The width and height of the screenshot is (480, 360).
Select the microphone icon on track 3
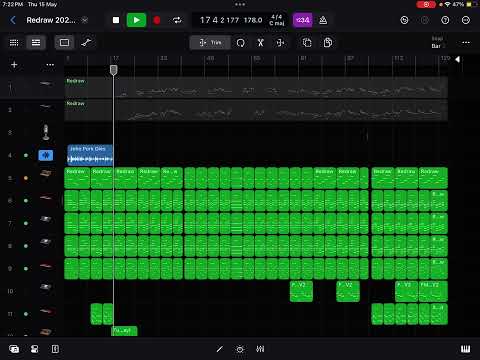tap(46, 132)
